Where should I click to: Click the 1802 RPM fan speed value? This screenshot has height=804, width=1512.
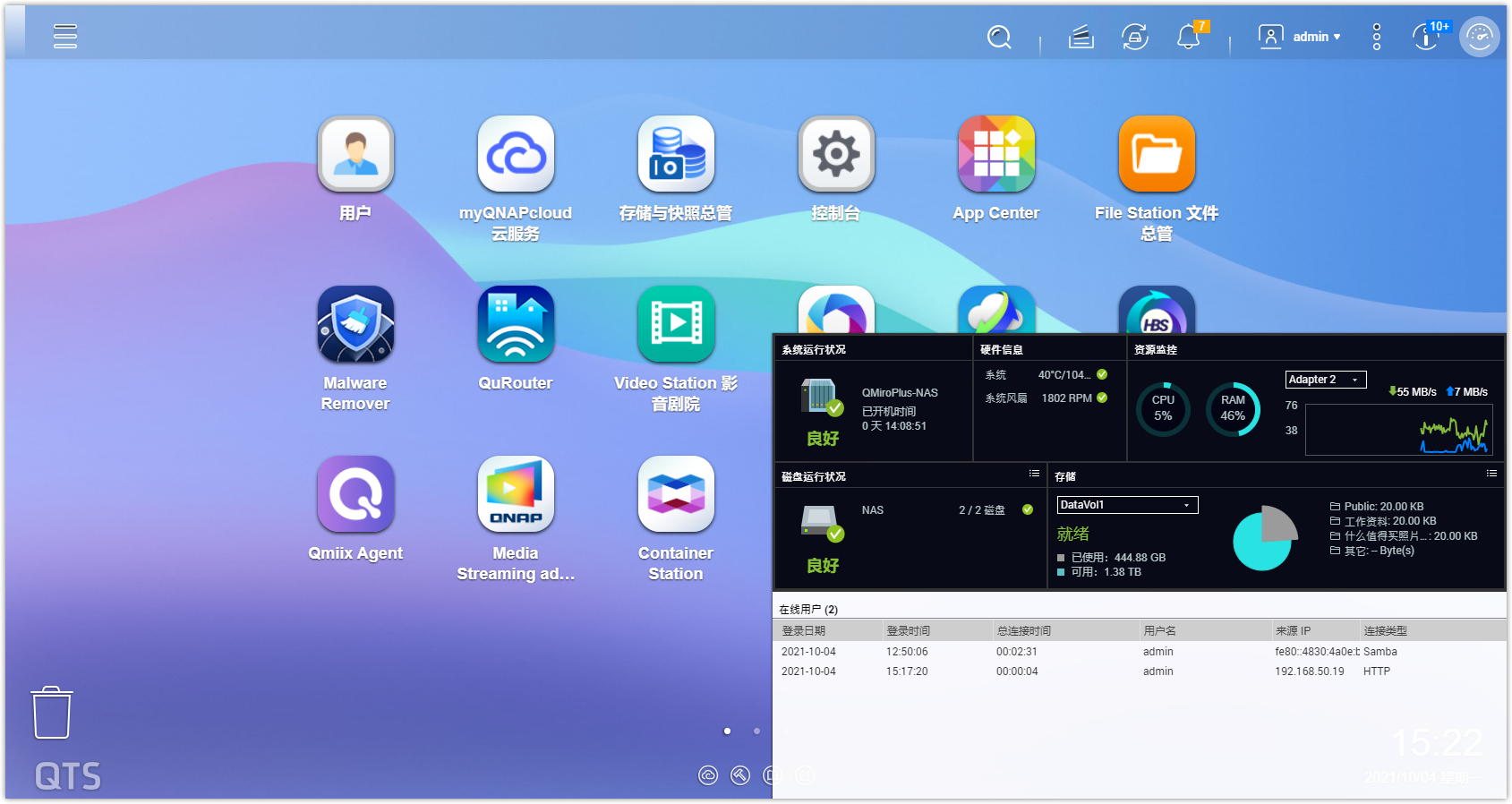[1066, 398]
